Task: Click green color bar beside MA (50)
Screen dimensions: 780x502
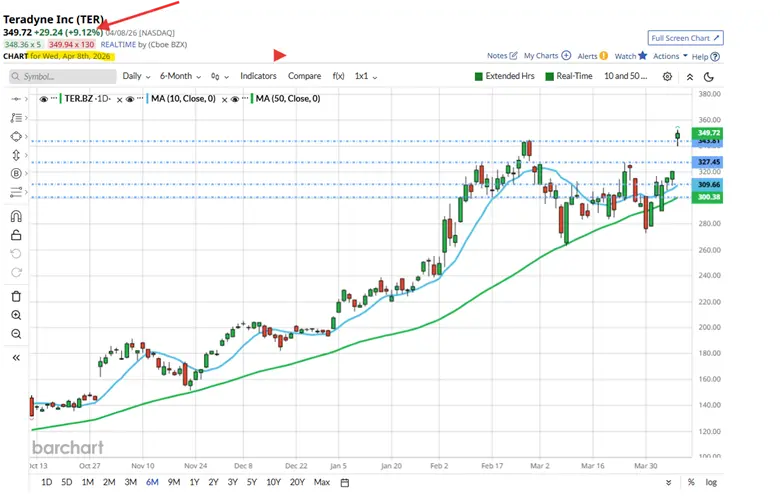Action: [x=252, y=99]
